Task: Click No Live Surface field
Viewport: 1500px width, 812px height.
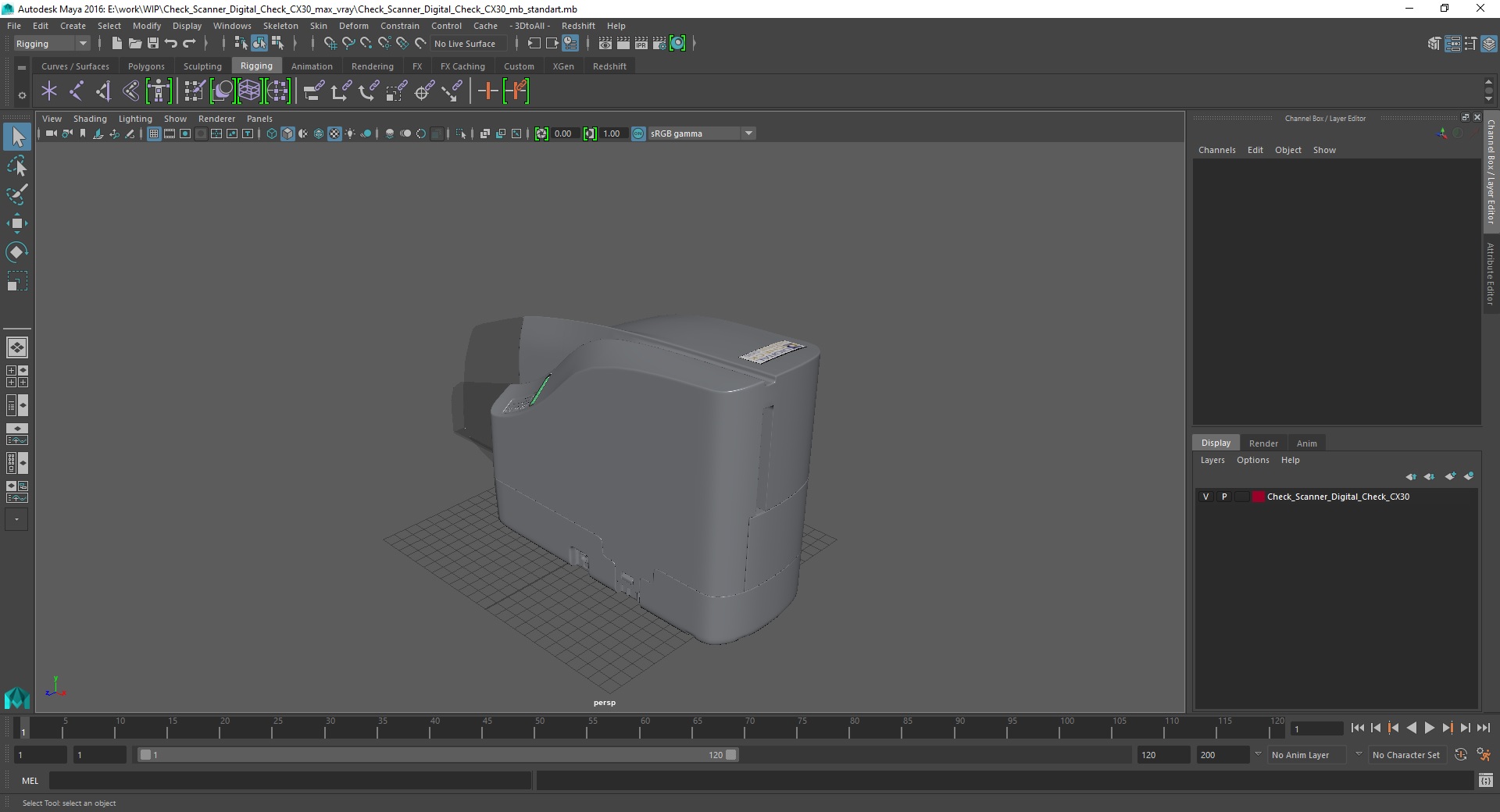Action: pyautogui.click(x=470, y=44)
